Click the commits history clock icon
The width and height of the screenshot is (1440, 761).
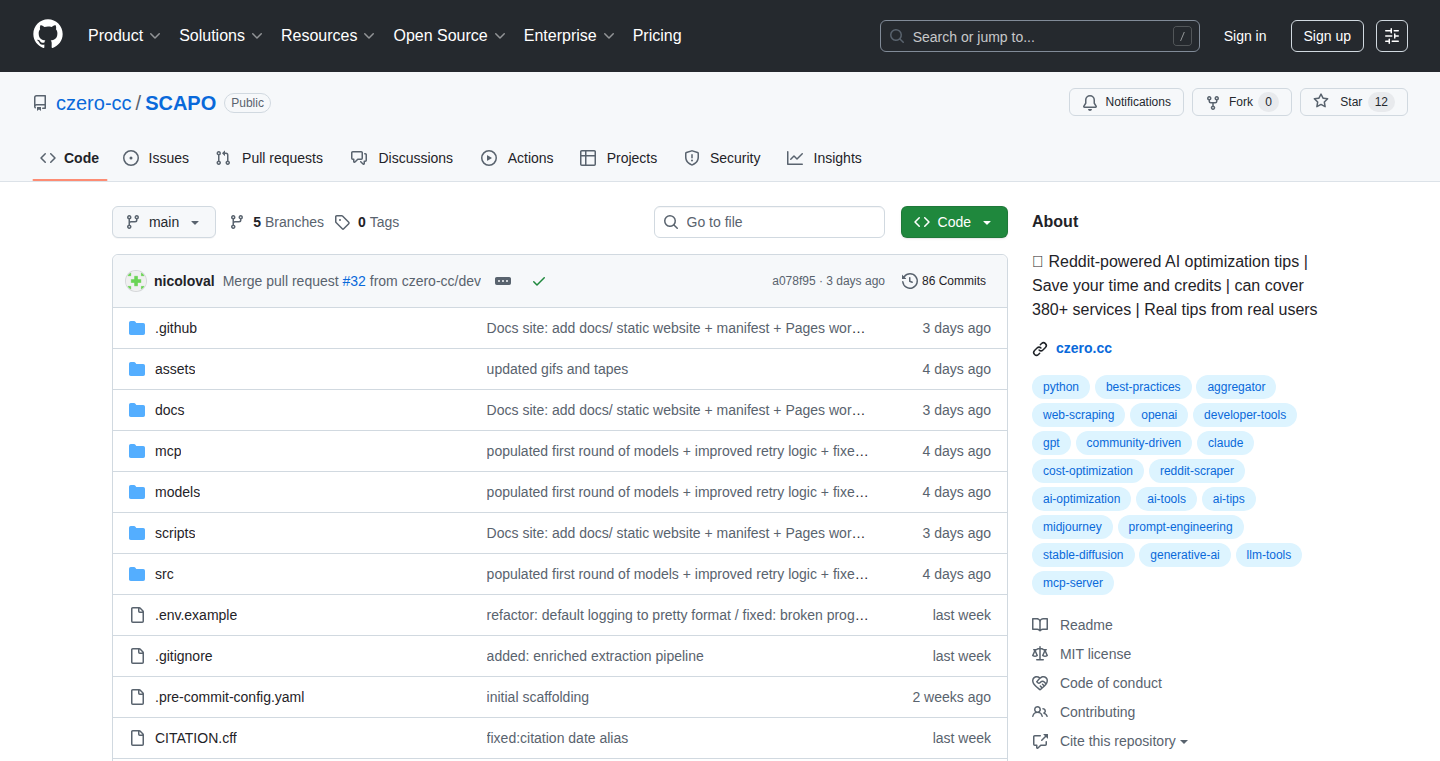[x=909, y=281]
